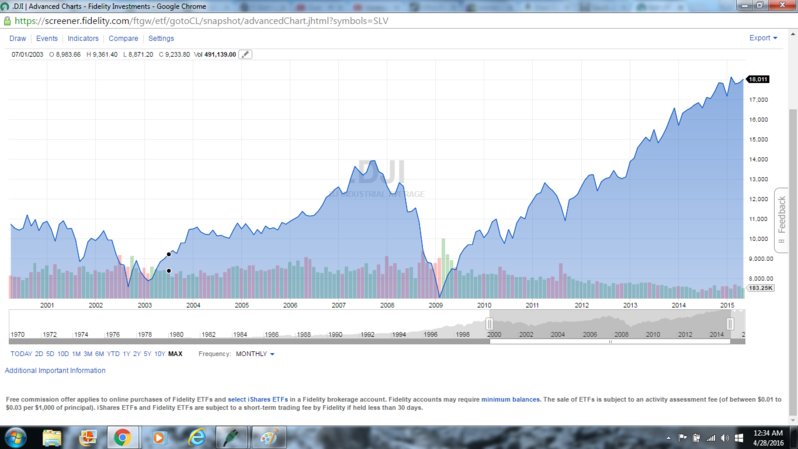This screenshot has width=798, height=449.
Task: Open Windows Media Player from taskbar
Action: (x=159, y=438)
